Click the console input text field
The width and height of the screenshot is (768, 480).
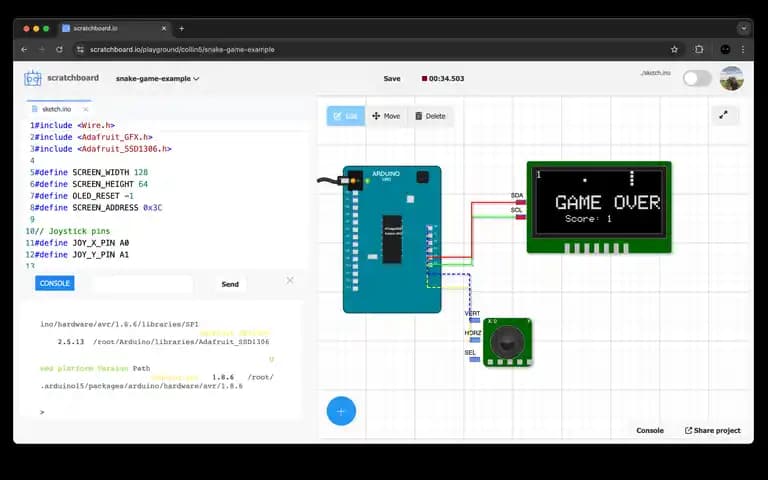point(143,284)
